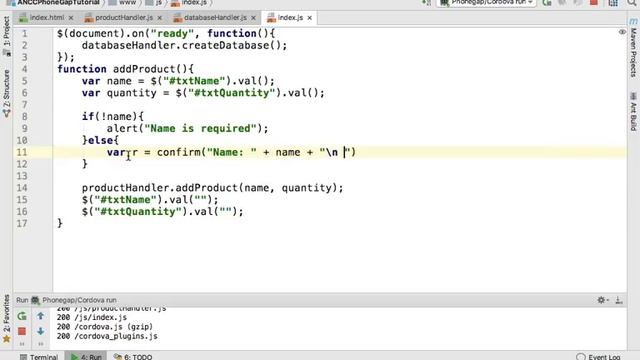Image resolution: width=640 pixels, height=360 pixels.
Task: Click line number 4 in the gutter
Action: pos(24,69)
